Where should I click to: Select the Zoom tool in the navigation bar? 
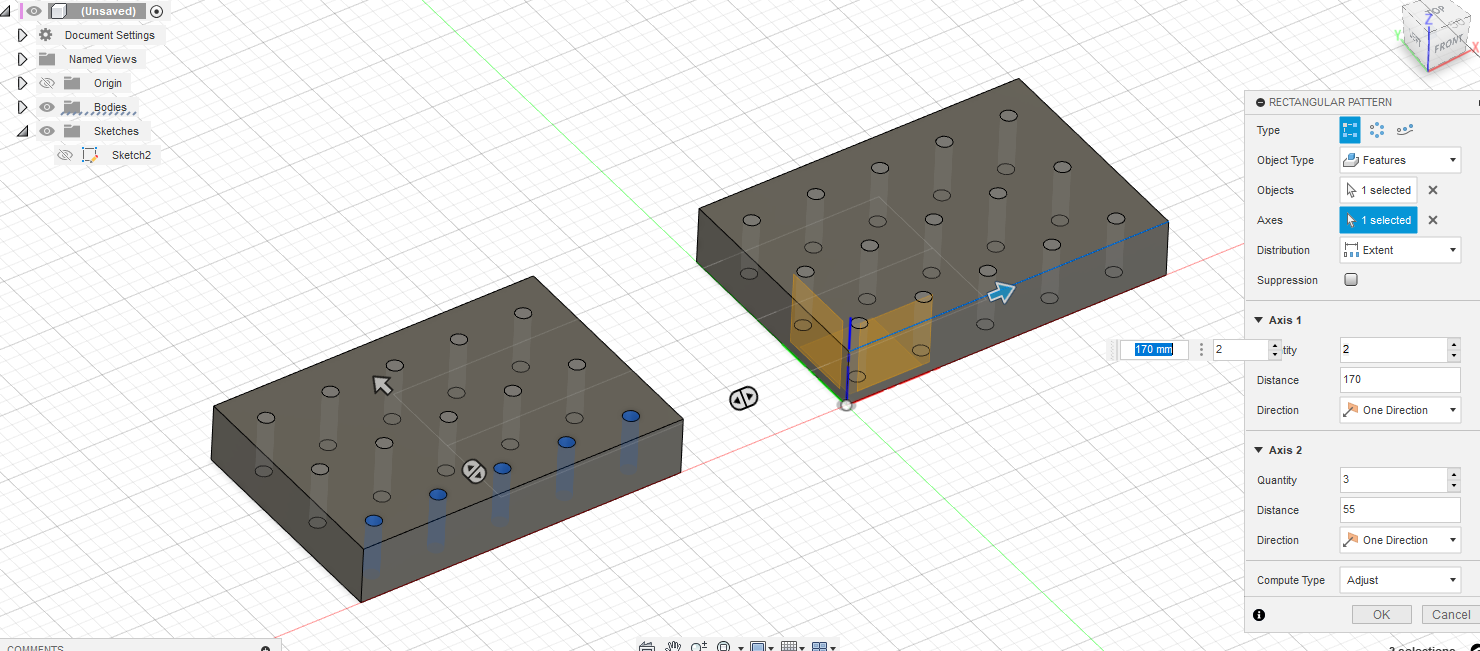click(x=698, y=645)
